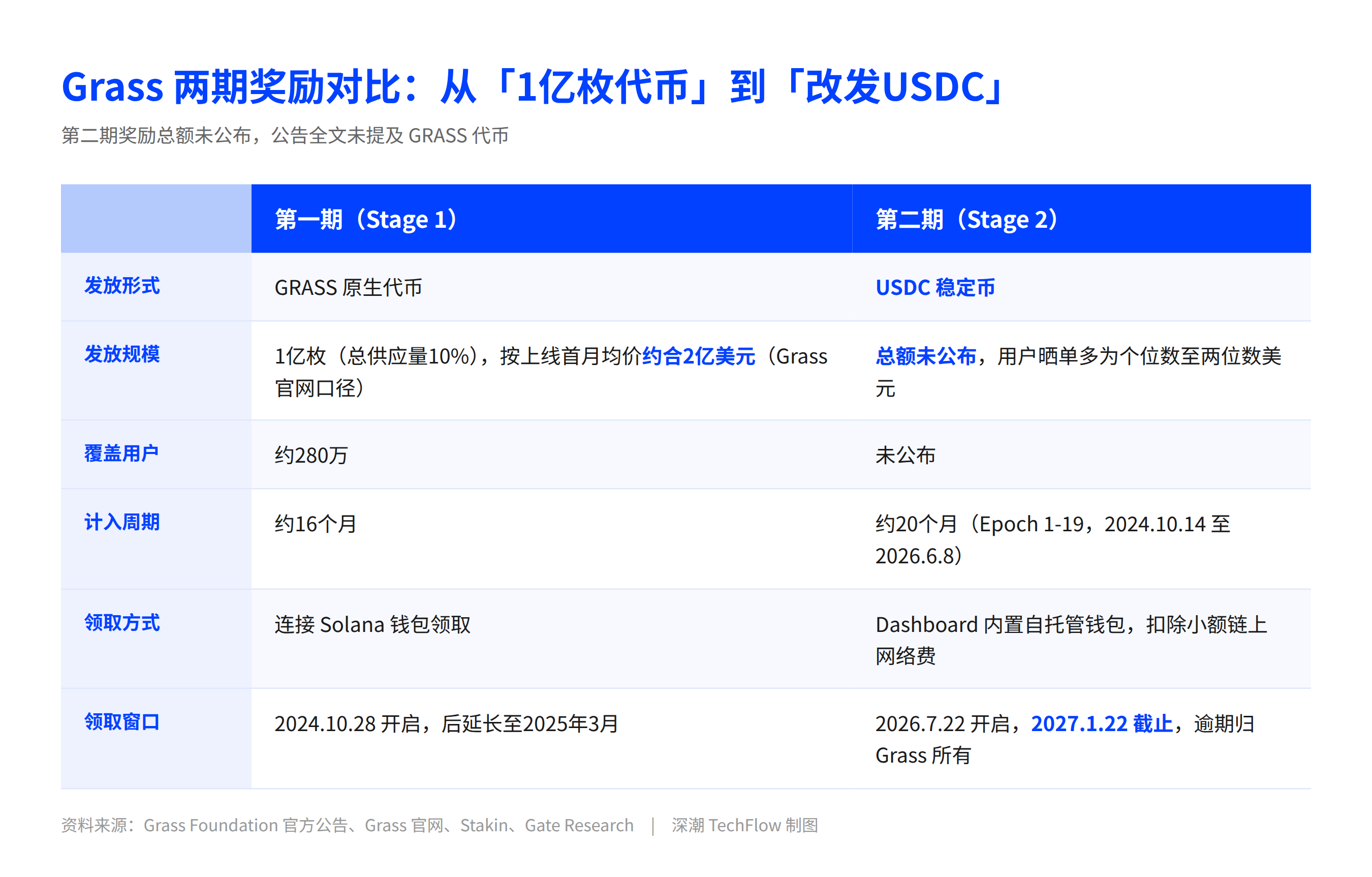This screenshot has width=1372, height=877.
Task: Click the credit "深潮 TechFlow 制图"
Action: (744, 825)
